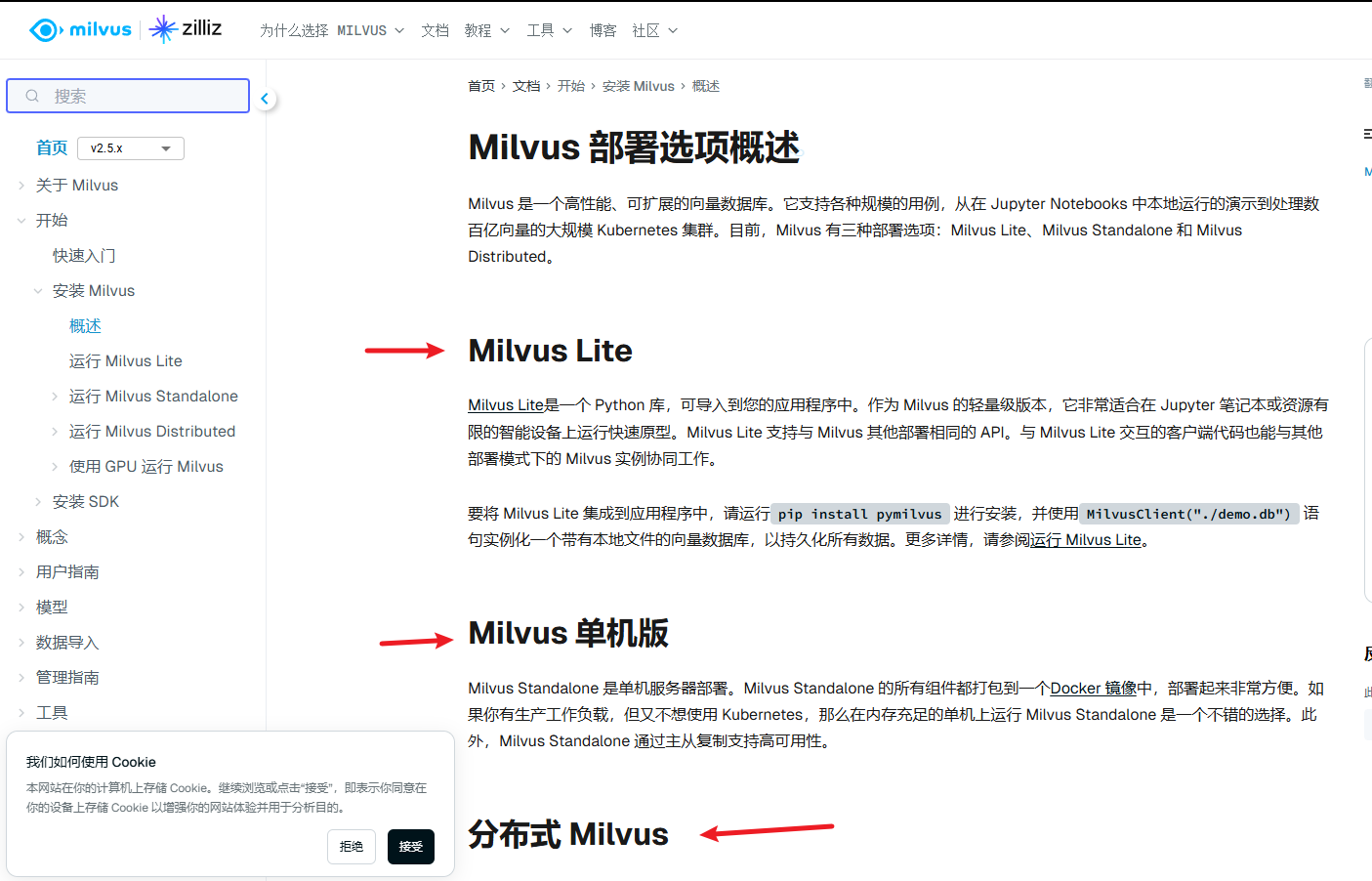The width and height of the screenshot is (1372, 881).
Task: Select 概述 in the sidebar
Action: pos(85,326)
